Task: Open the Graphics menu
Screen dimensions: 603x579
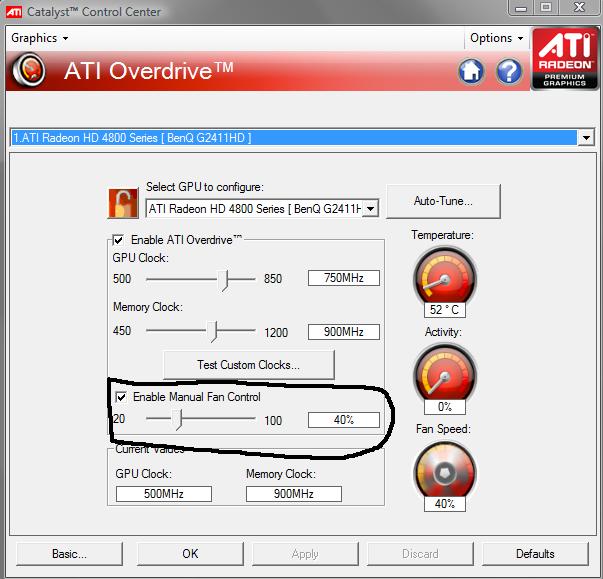Action: pyautogui.click(x=39, y=38)
